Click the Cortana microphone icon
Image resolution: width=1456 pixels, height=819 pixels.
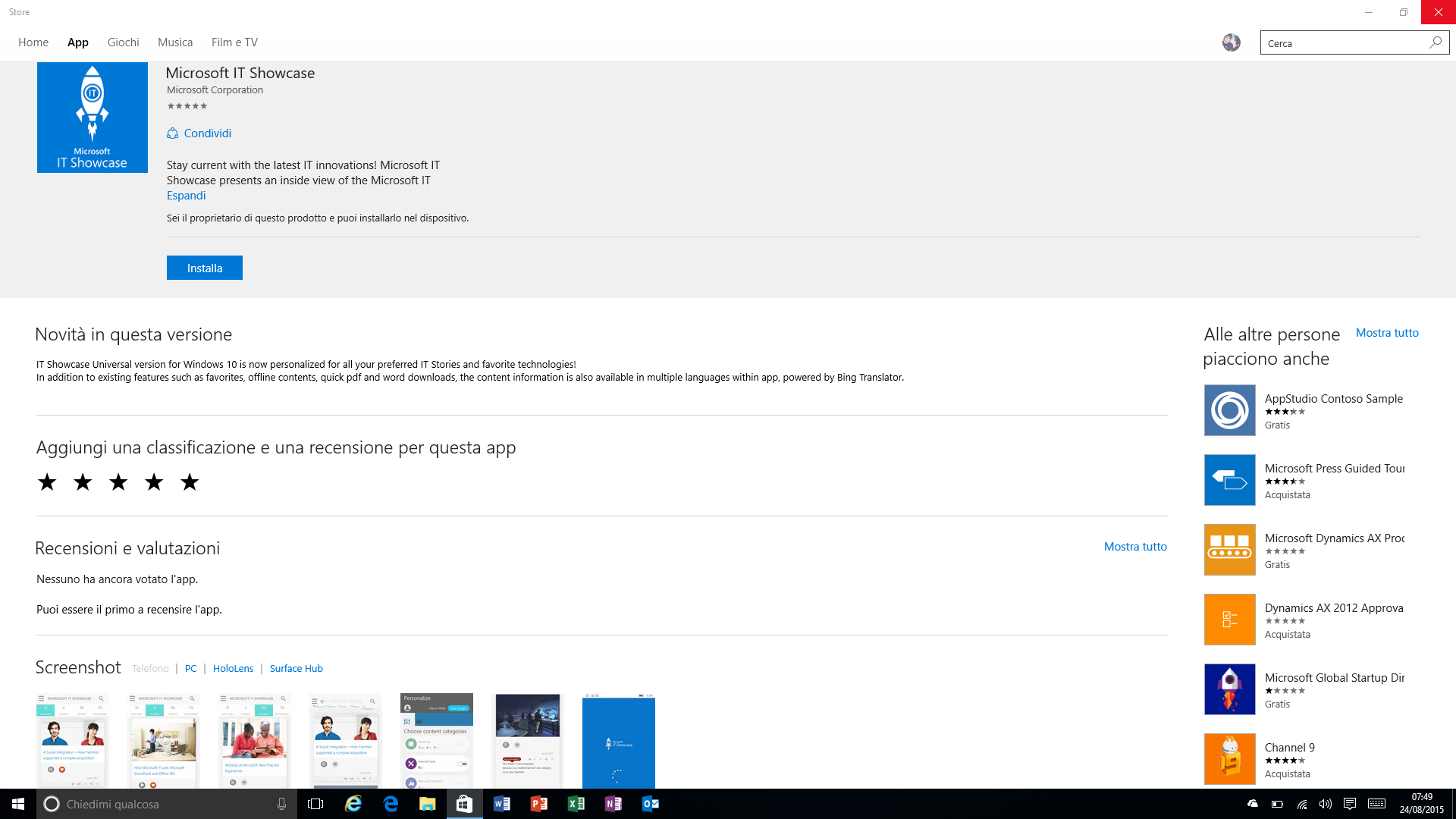click(281, 804)
